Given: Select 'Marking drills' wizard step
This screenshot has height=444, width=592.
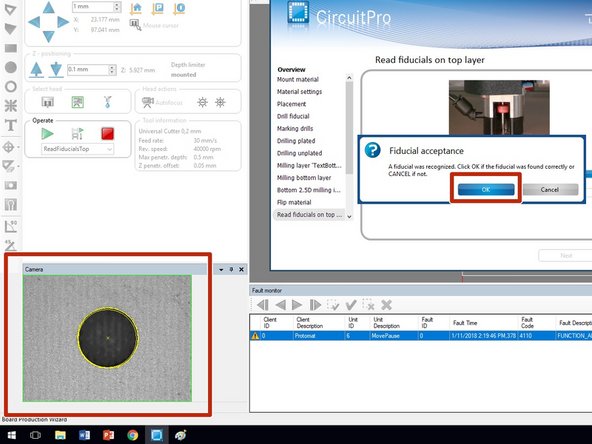Looking at the screenshot, I should [x=295, y=128].
